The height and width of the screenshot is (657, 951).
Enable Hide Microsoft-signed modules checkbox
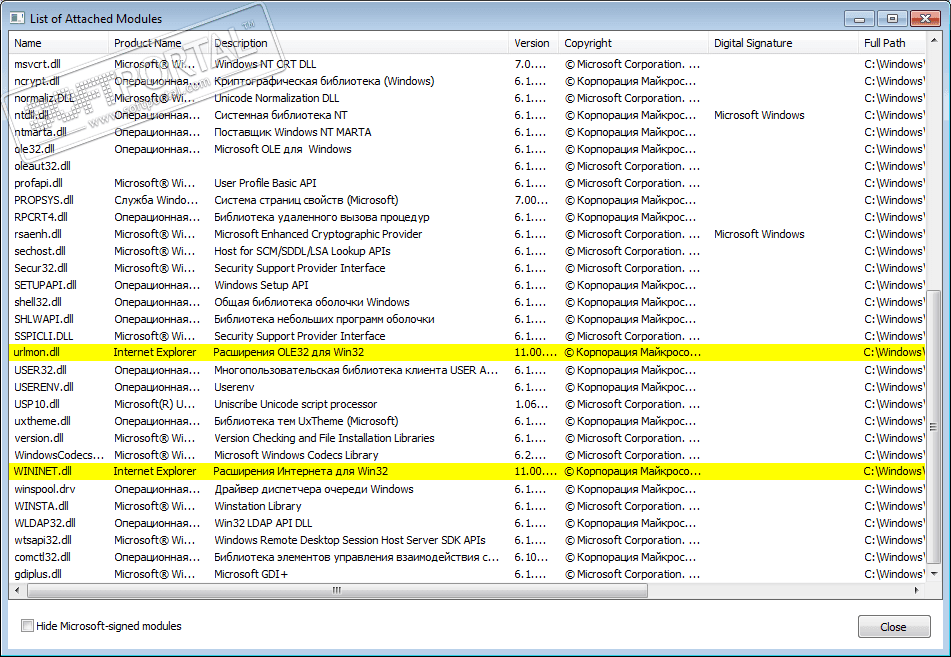tap(27, 625)
